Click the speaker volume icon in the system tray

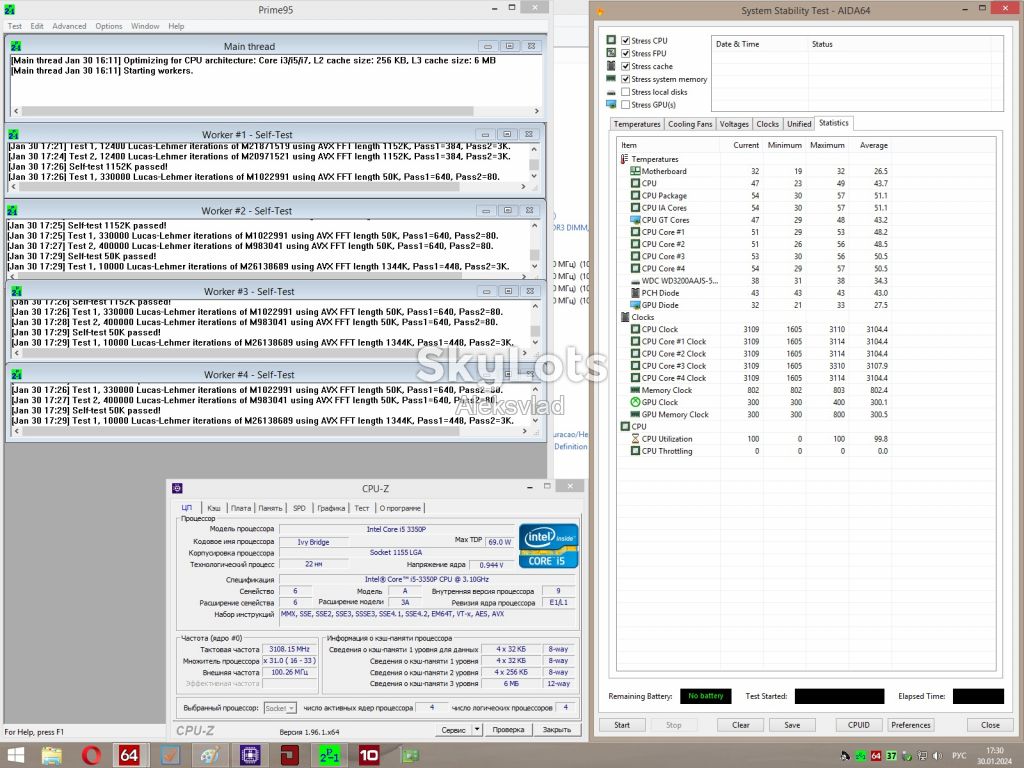point(938,756)
